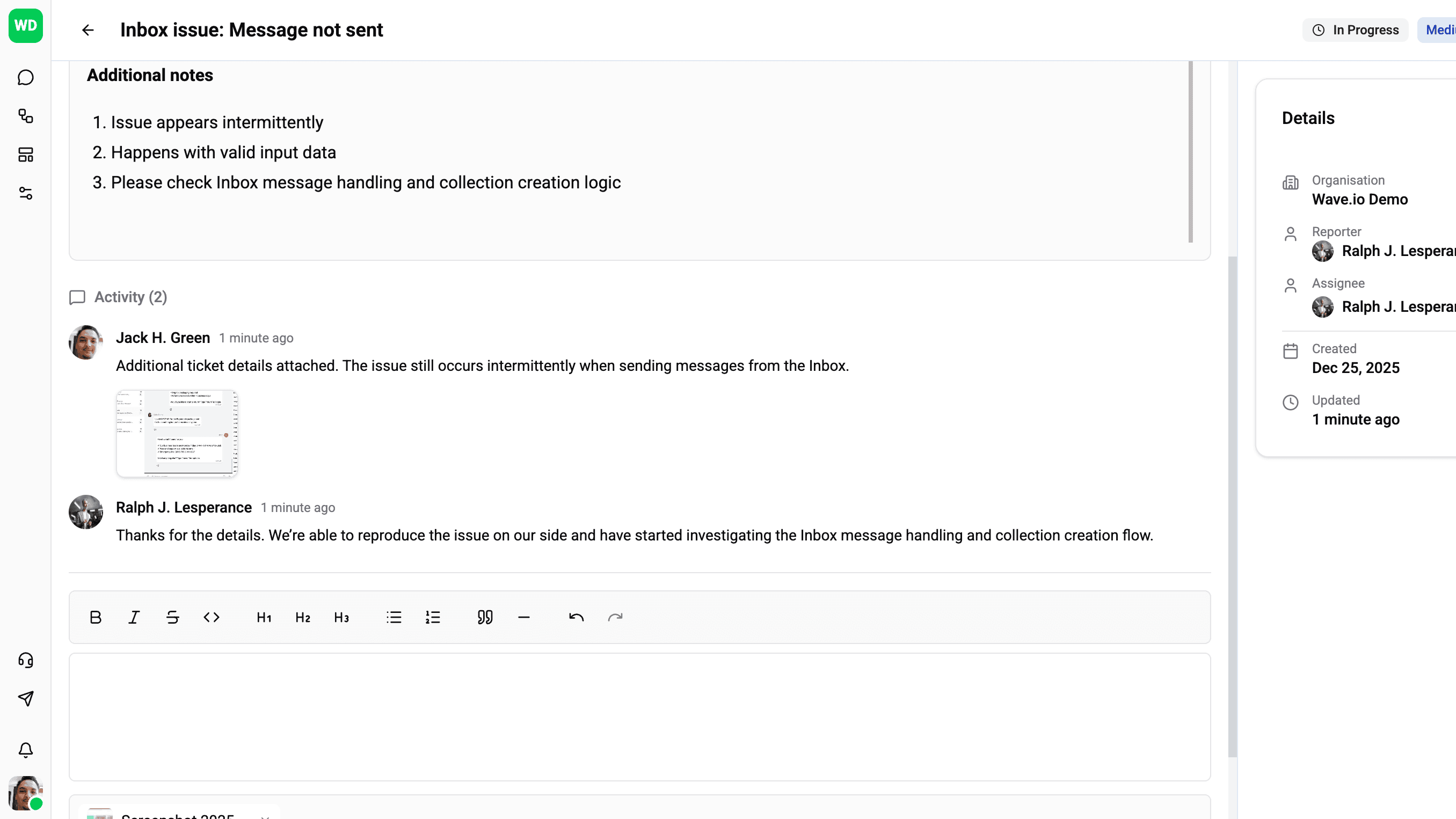Undo the last edit in the editor

pos(576,617)
